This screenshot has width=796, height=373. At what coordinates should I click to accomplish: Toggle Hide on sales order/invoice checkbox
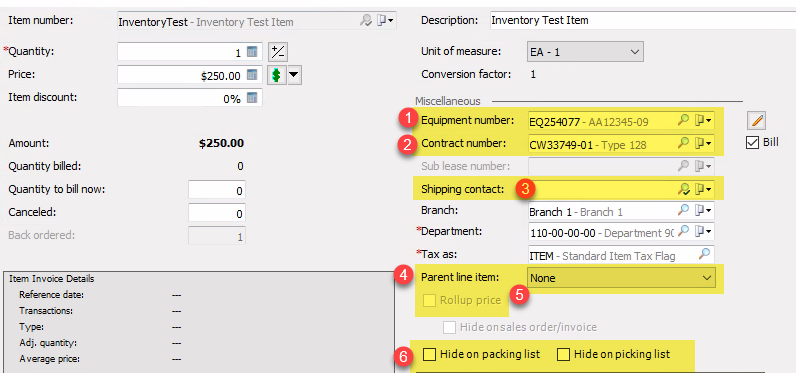coord(449,327)
